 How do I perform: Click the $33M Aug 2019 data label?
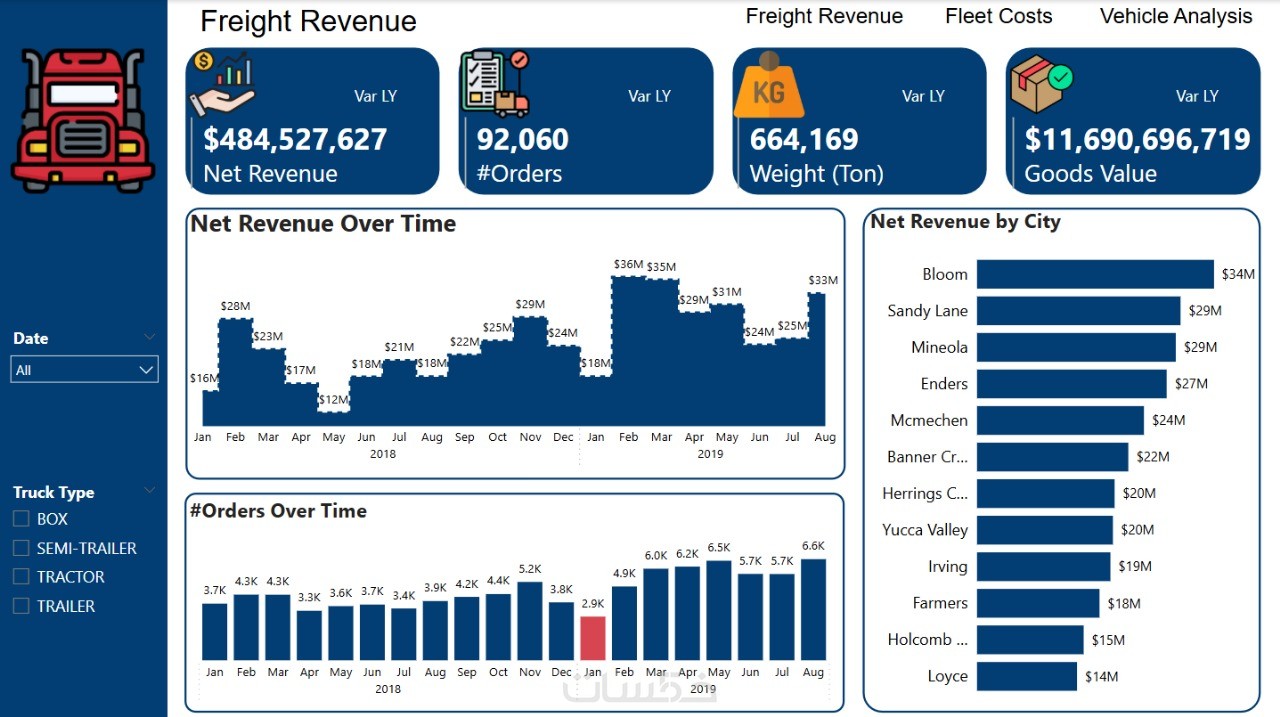823,280
